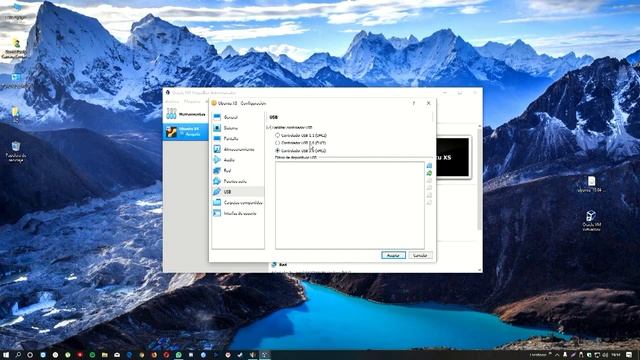Open the Carpetas compartidas settings category
Viewport: 640px width, 360px height.
tap(238, 202)
